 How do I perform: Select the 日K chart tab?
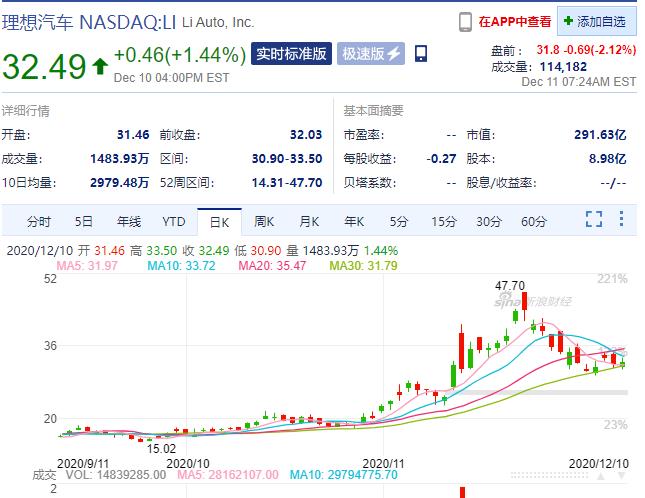(219, 222)
